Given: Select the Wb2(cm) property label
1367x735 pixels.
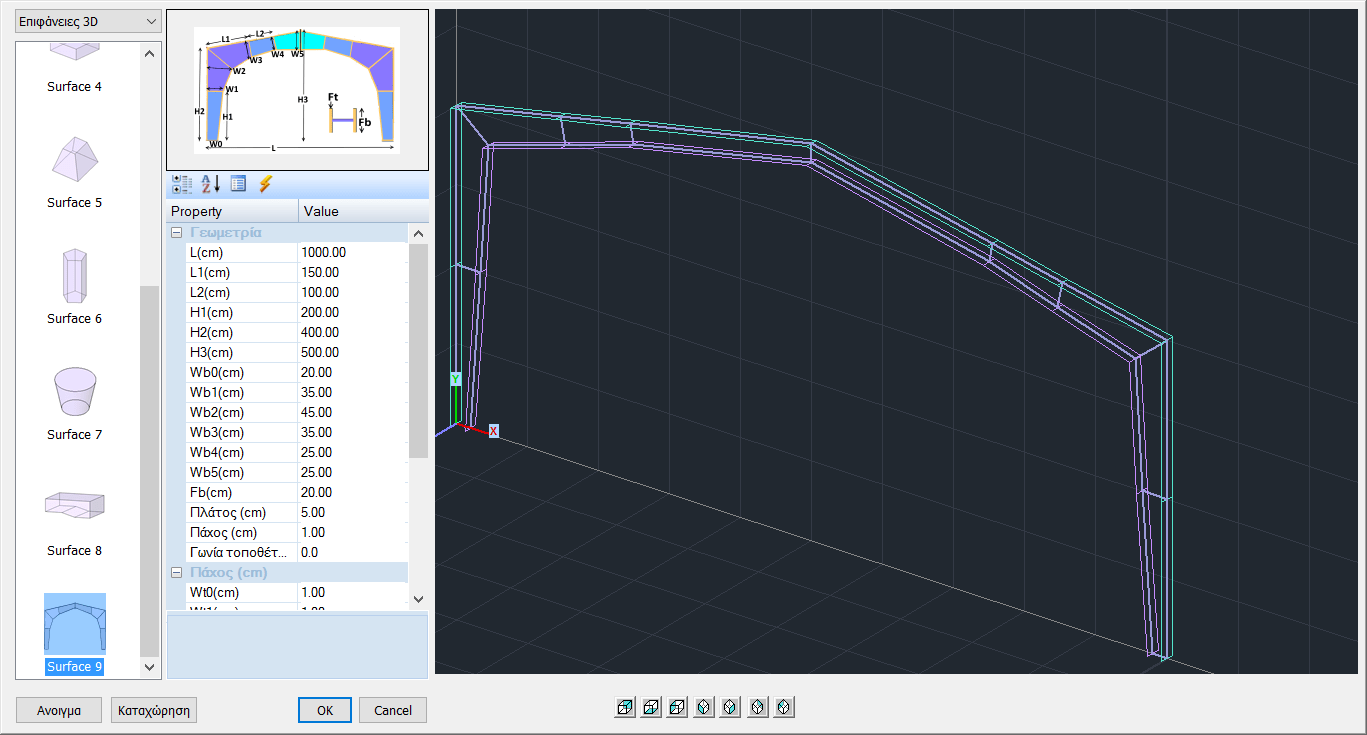Looking at the screenshot, I should click(x=241, y=412).
